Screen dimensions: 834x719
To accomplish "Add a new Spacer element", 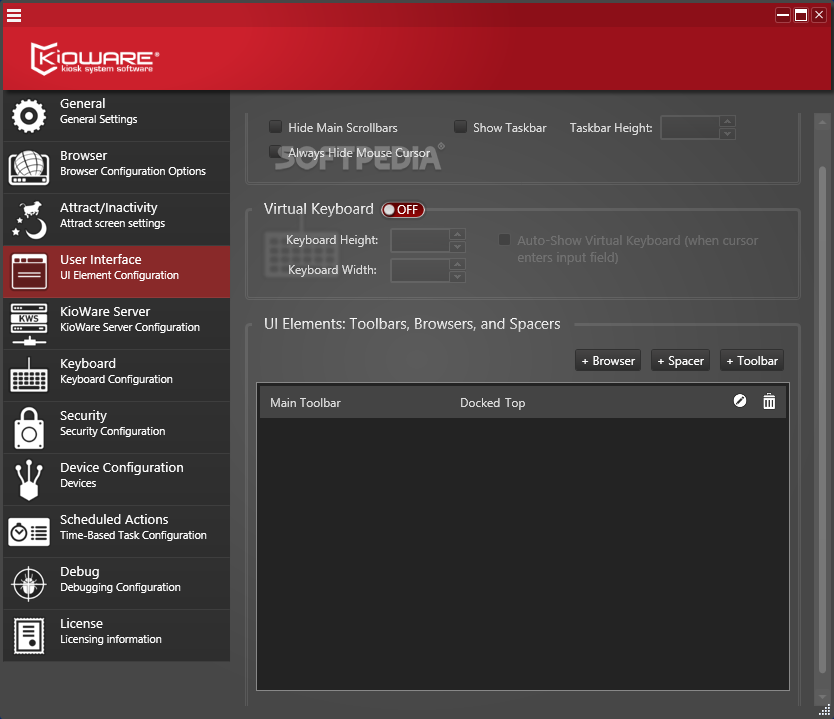I will click(x=680, y=361).
